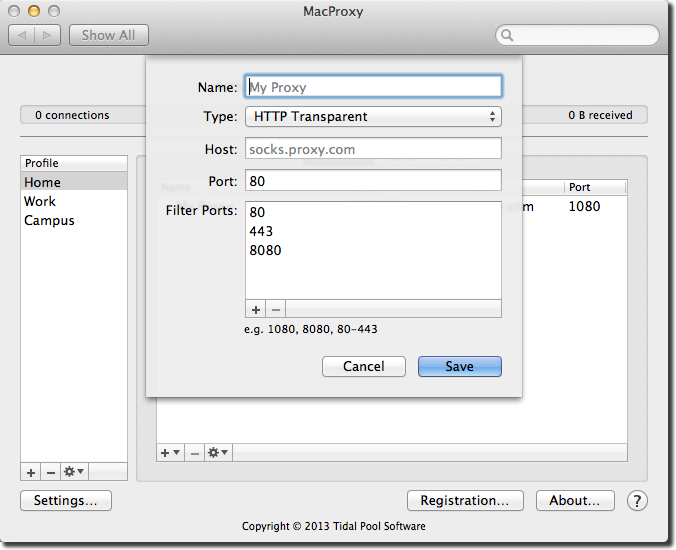
Task: Remove filter port with minus
Action: [x=276, y=309]
